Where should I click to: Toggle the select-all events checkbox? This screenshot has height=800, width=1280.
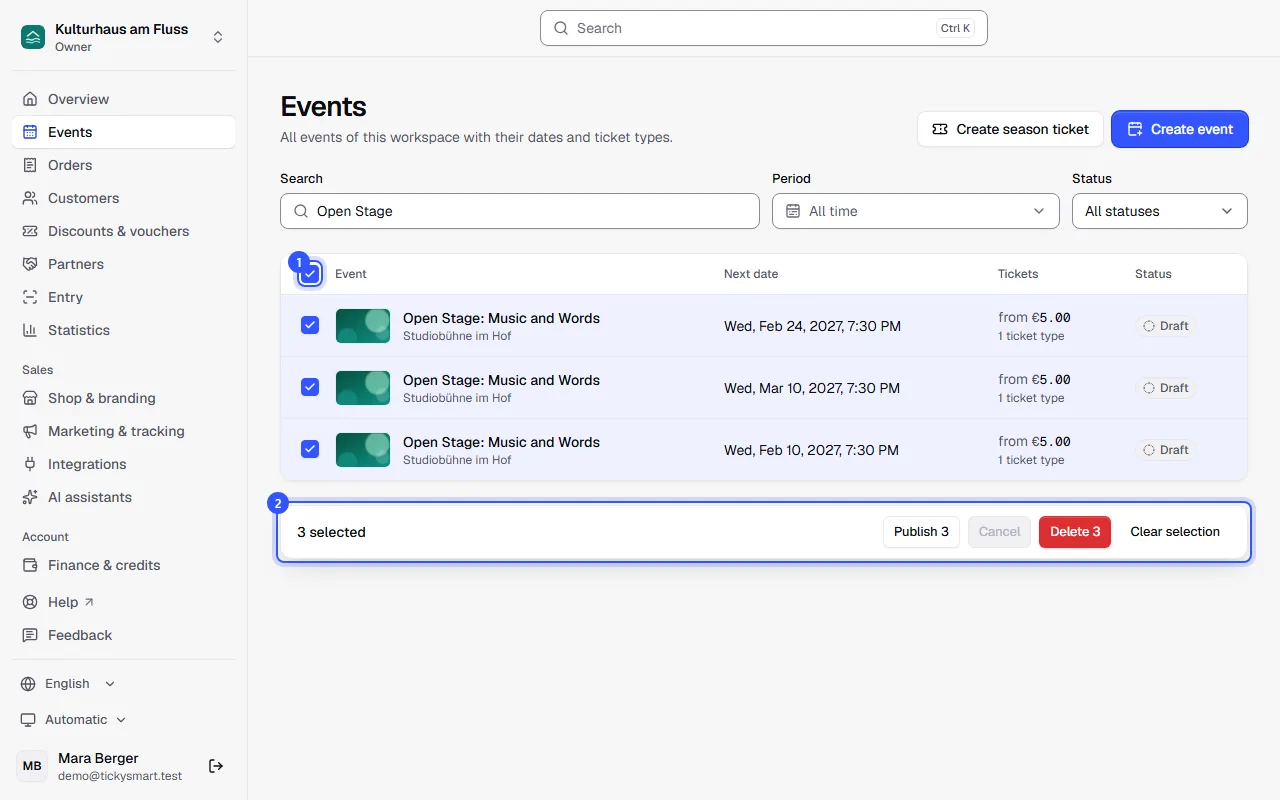point(310,274)
